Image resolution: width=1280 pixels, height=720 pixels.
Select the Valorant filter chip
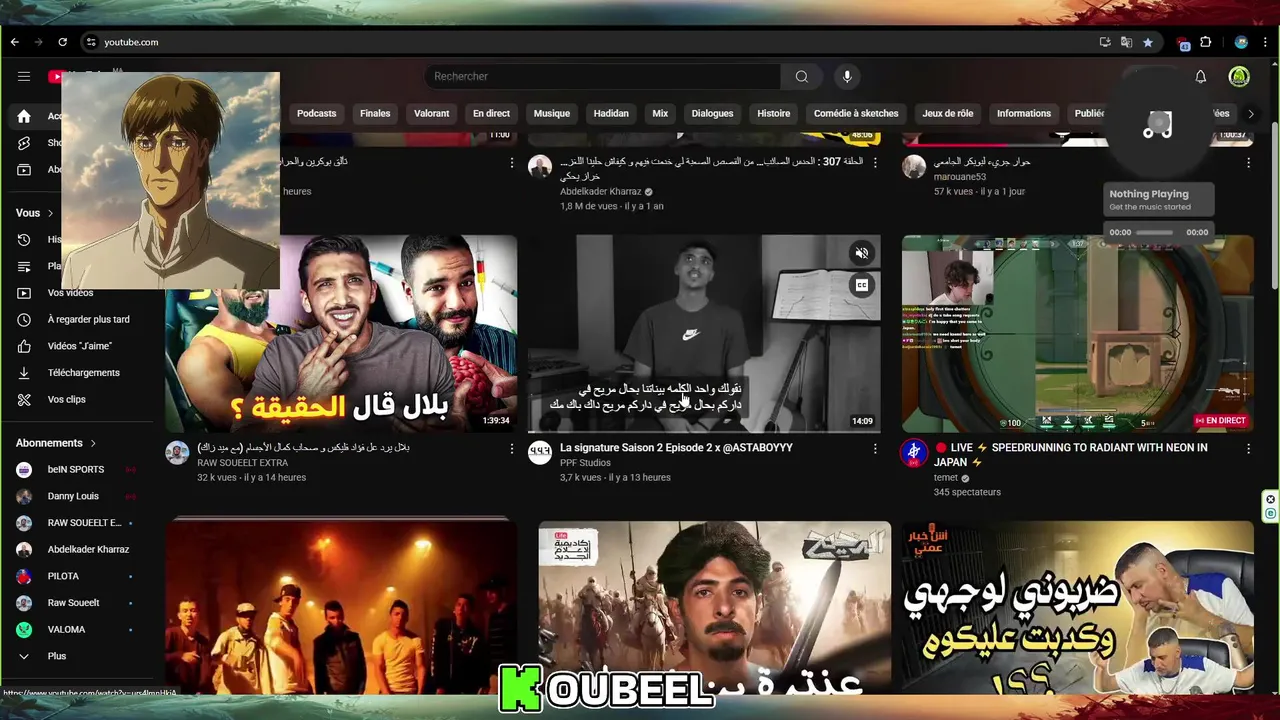coord(431,113)
